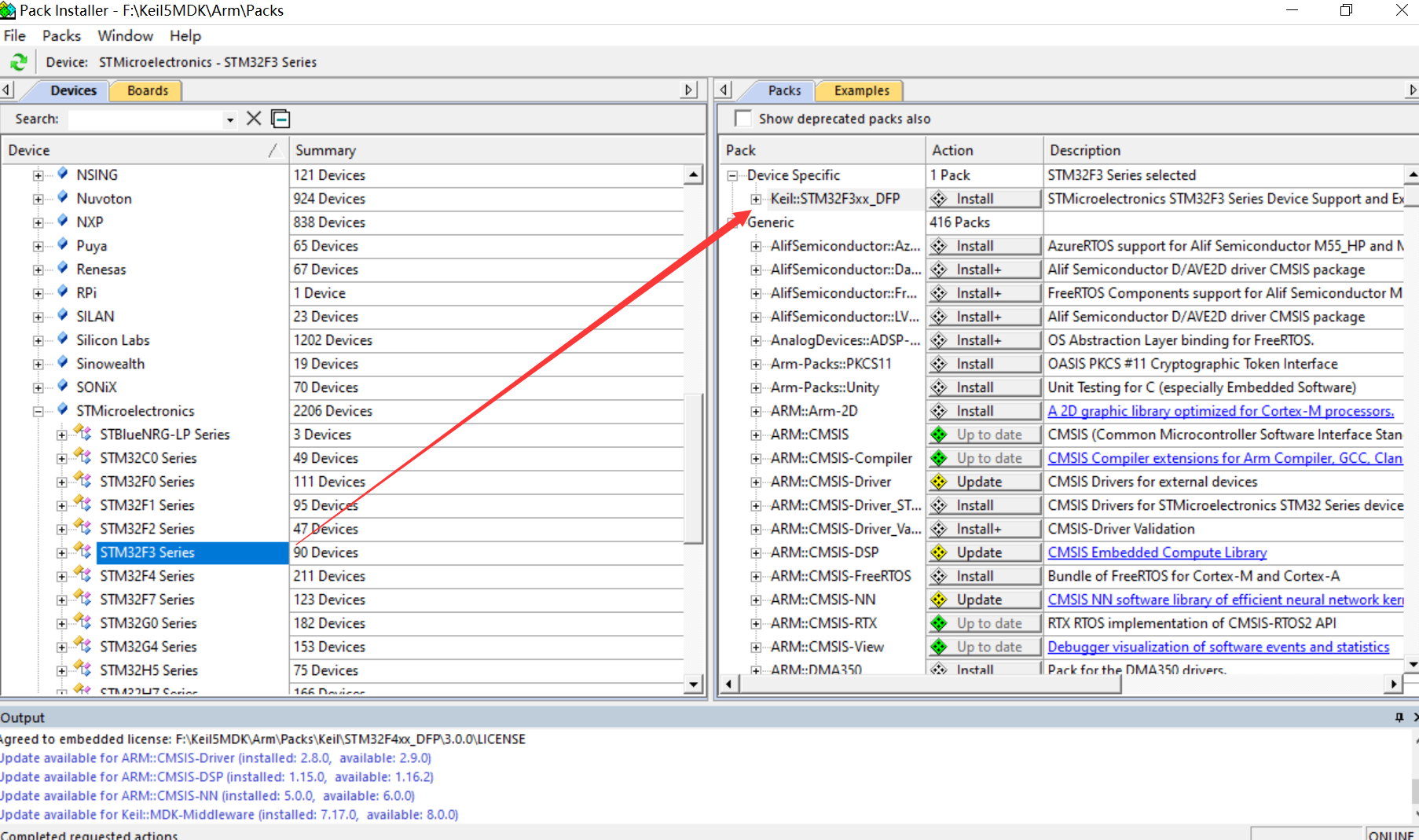Expand the Silicon Labs vendor node
This screenshot has width=1419, height=840.
pos(38,340)
